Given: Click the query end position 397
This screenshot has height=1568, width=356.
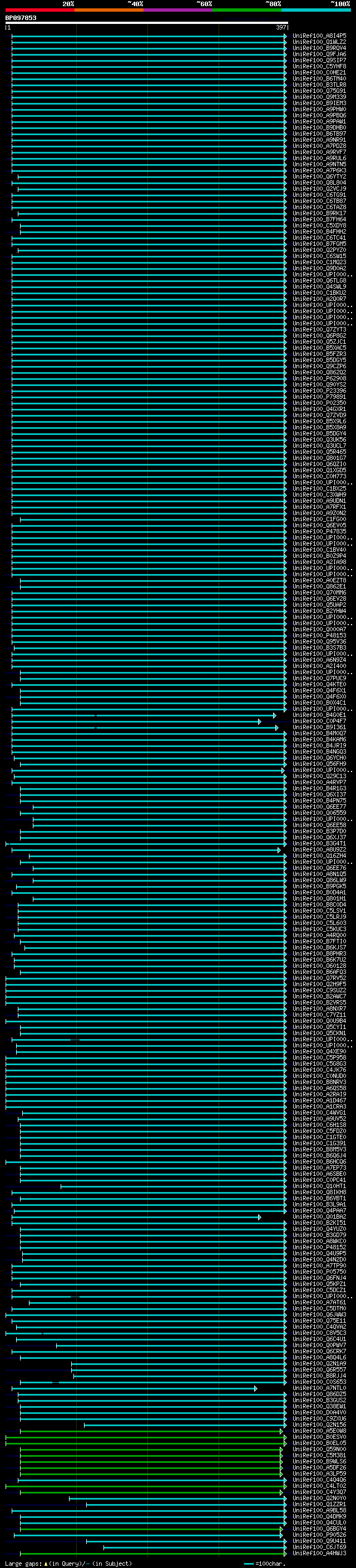Looking at the screenshot, I should 280,27.
